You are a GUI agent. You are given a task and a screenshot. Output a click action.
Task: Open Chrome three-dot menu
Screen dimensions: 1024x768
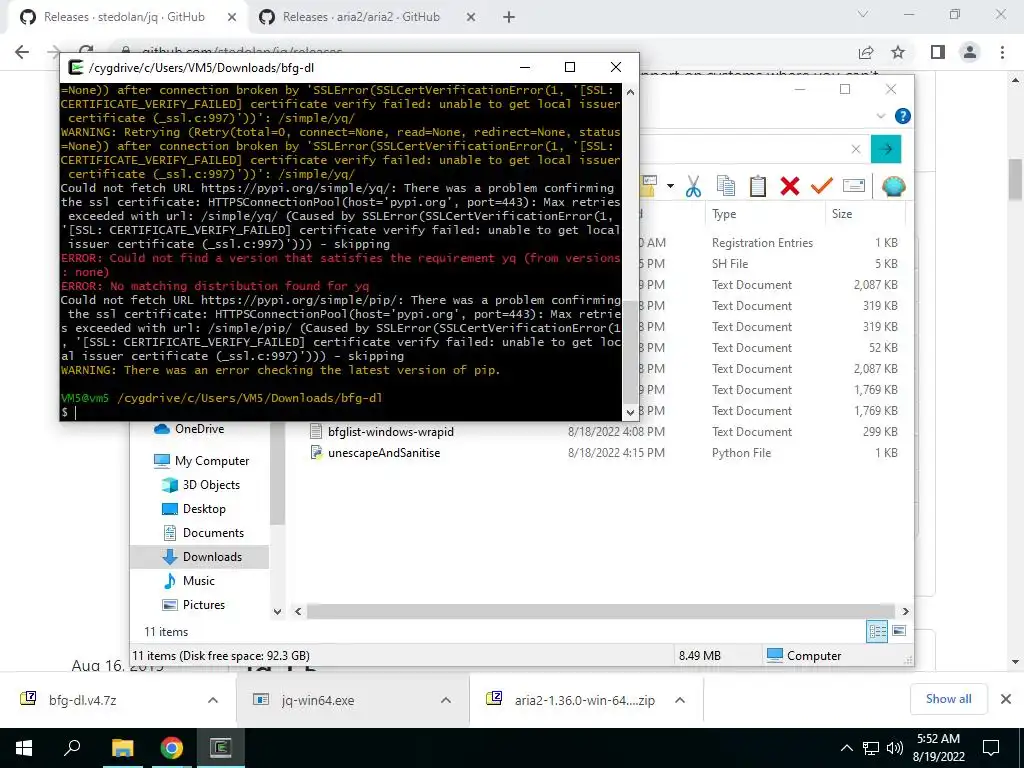click(1002, 52)
